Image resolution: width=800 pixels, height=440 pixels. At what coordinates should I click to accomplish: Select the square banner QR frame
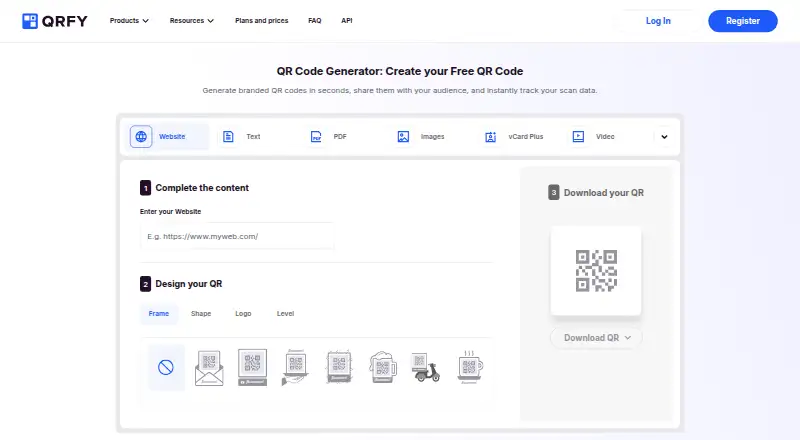point(253,368)
